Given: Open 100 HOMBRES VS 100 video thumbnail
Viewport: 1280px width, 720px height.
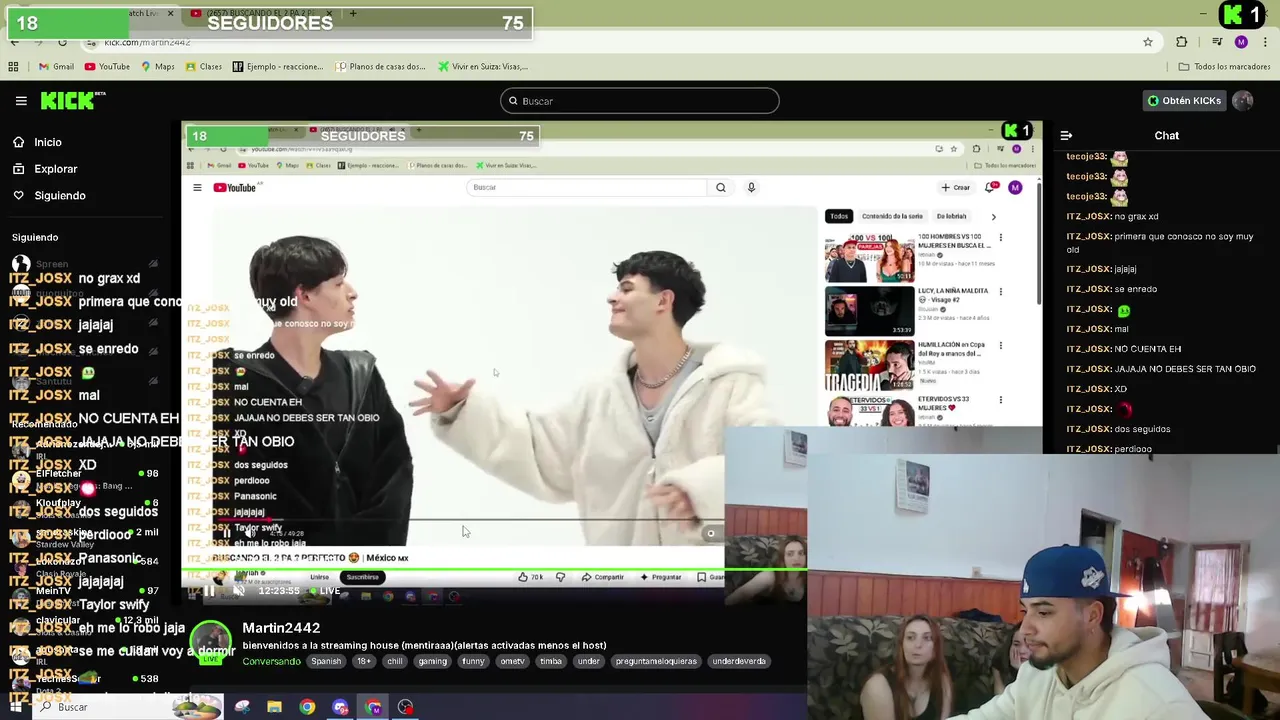Looking at the screenshot, I should pos(869,259).
